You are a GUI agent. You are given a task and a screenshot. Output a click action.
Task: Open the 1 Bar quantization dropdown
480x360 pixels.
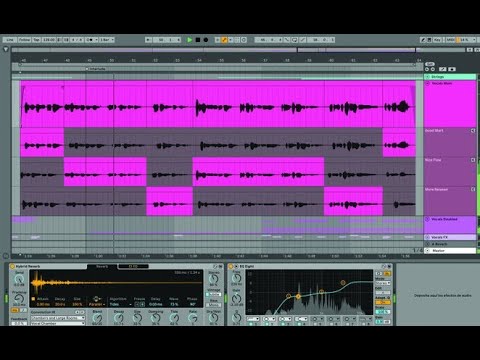point(107,40)
